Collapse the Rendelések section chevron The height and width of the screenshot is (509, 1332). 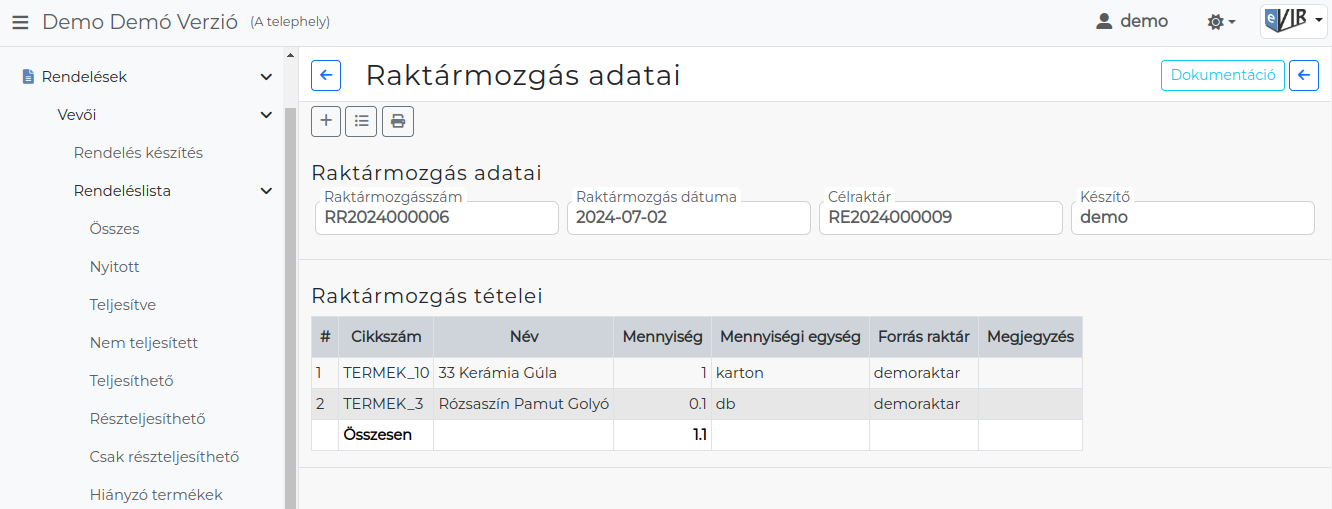pos(266,77)
